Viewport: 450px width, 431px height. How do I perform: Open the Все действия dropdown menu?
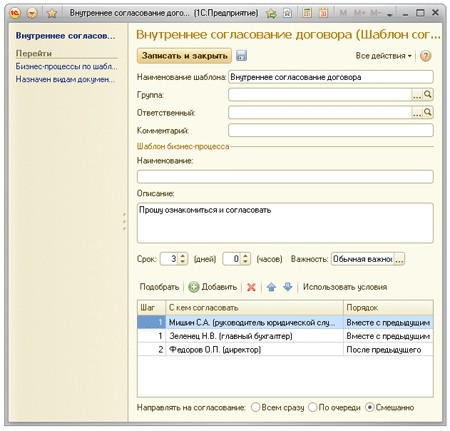(x=383, y=56)
